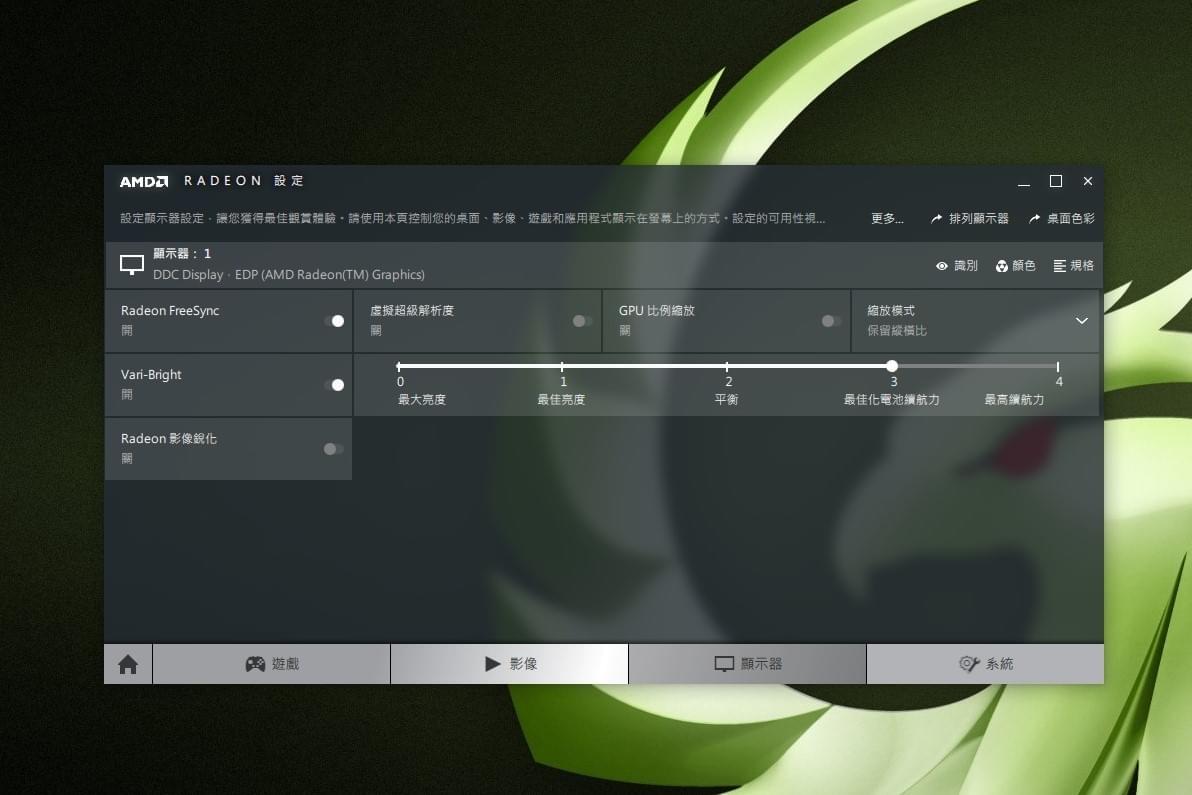Image resolution: width=1192 pixels, height=795 pixels.
Task: Toggle Vari-Bright switch
Action: click(334, 385)
